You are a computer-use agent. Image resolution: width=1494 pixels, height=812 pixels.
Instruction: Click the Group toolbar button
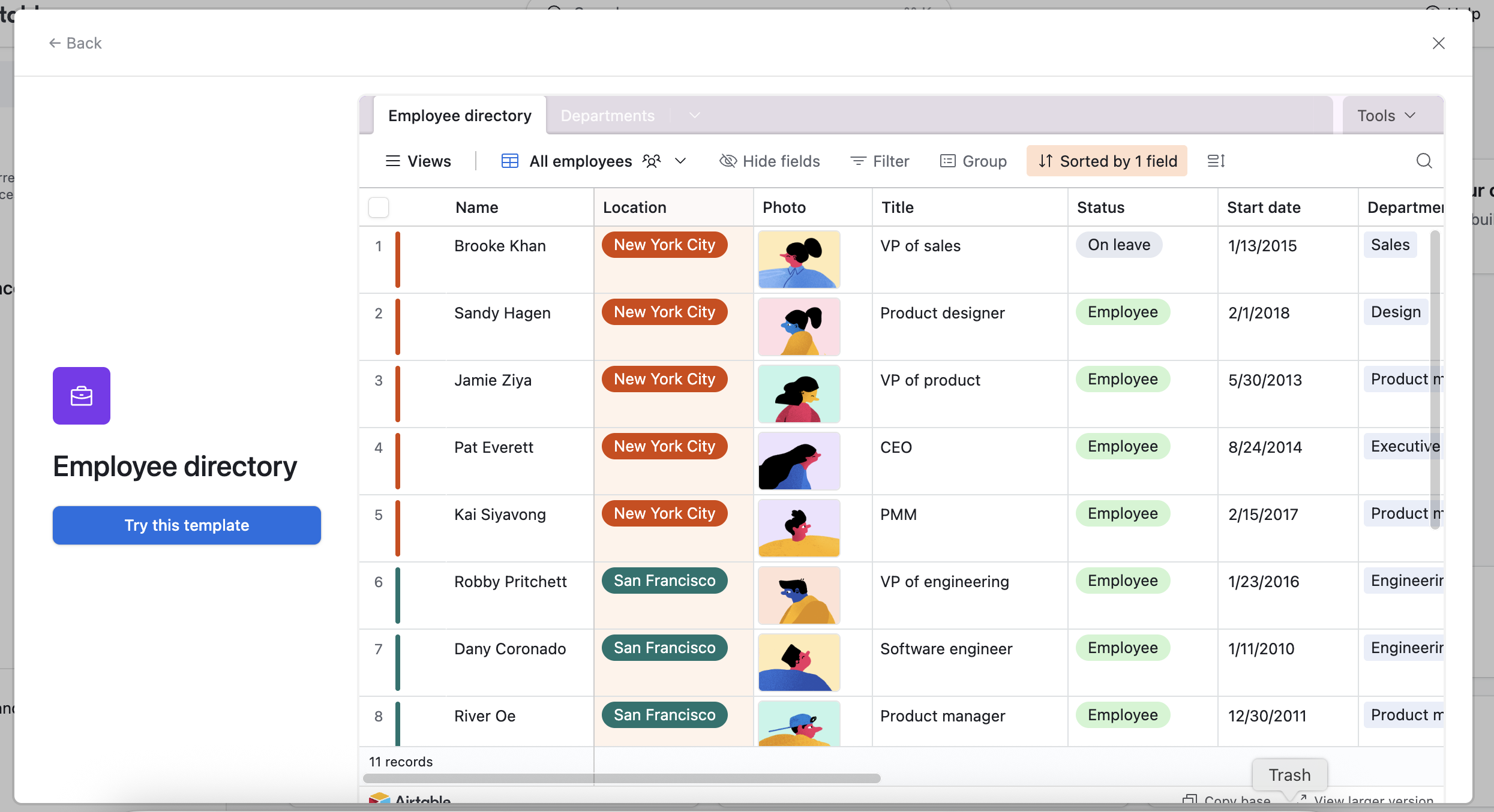tap(973, 161)
